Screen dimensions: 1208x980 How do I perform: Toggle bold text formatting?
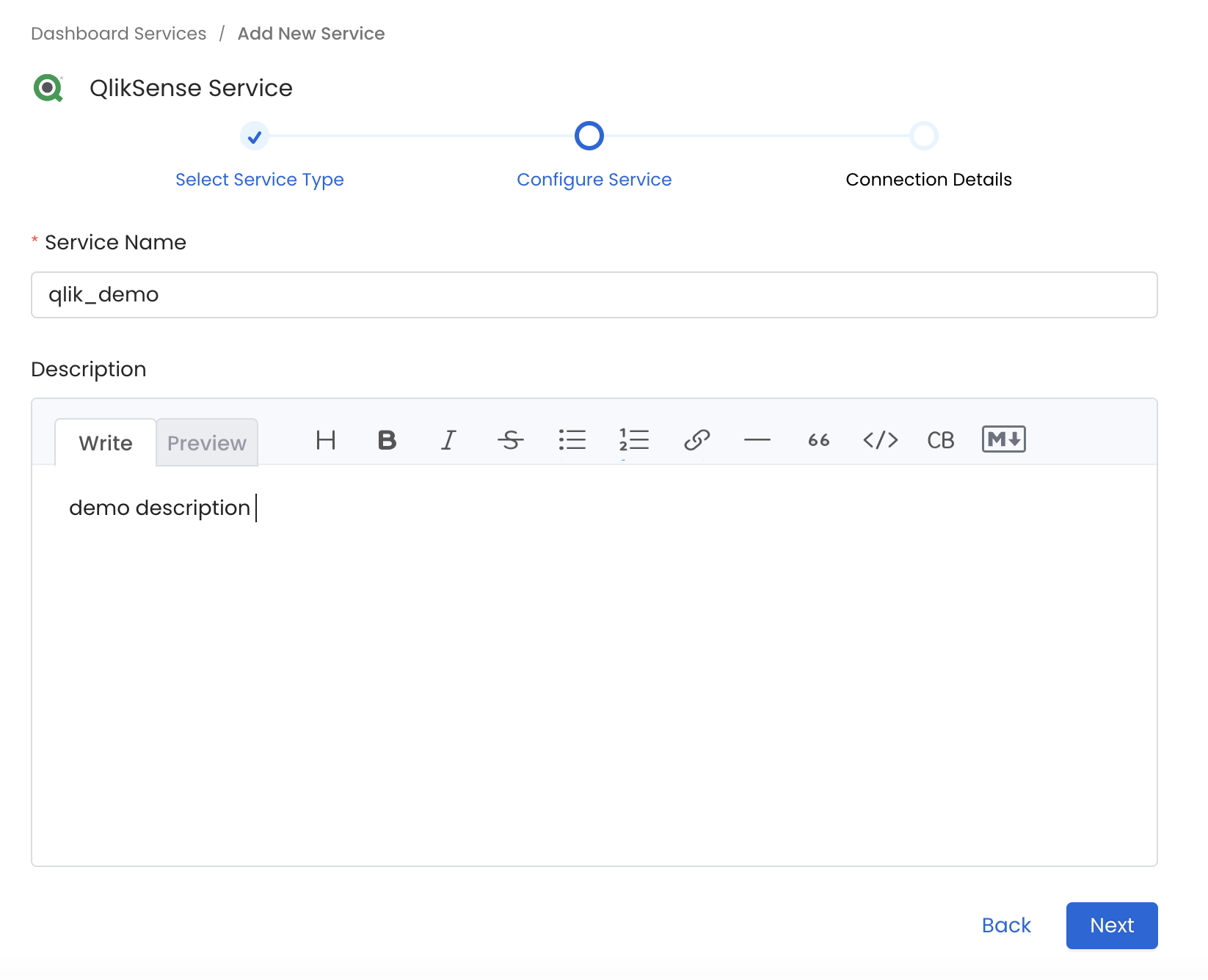pyautogui.click(x=387, y=440)
